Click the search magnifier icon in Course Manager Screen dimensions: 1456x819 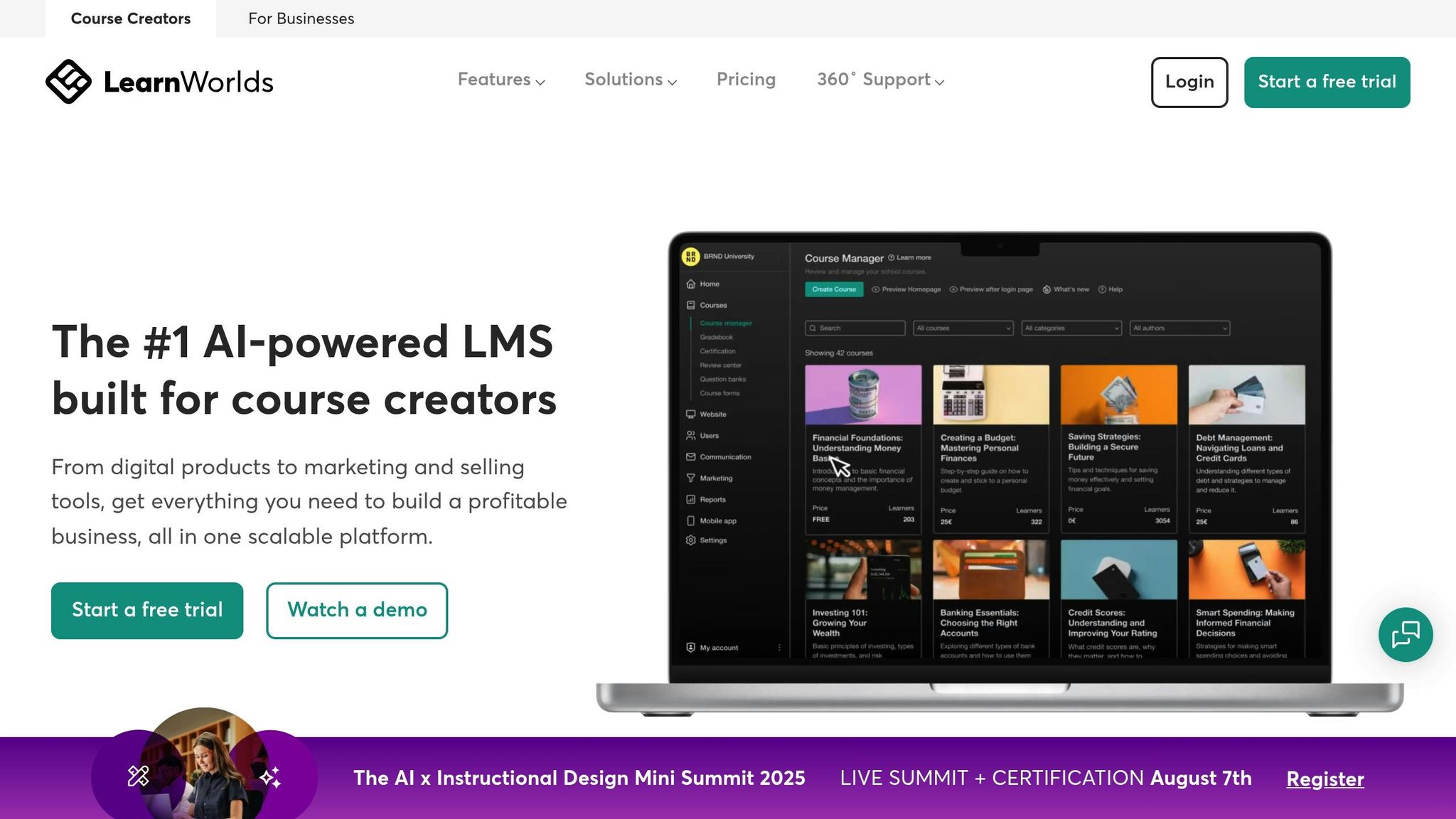(x=813, y=328)
